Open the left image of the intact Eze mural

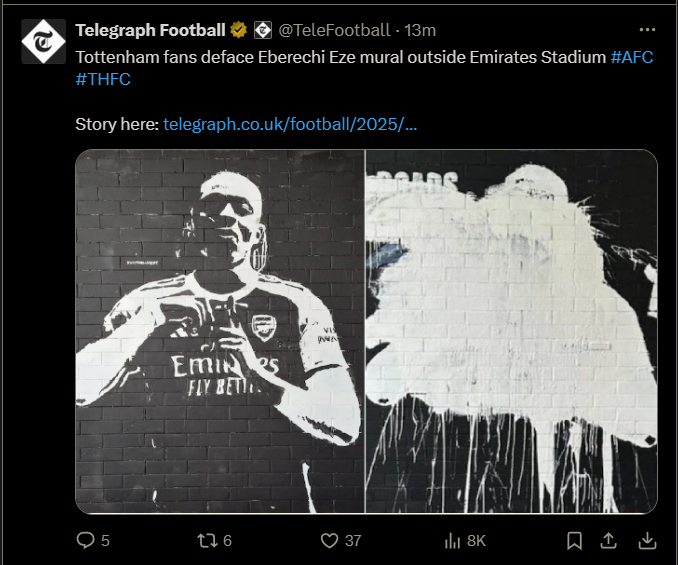pos(220,331)
